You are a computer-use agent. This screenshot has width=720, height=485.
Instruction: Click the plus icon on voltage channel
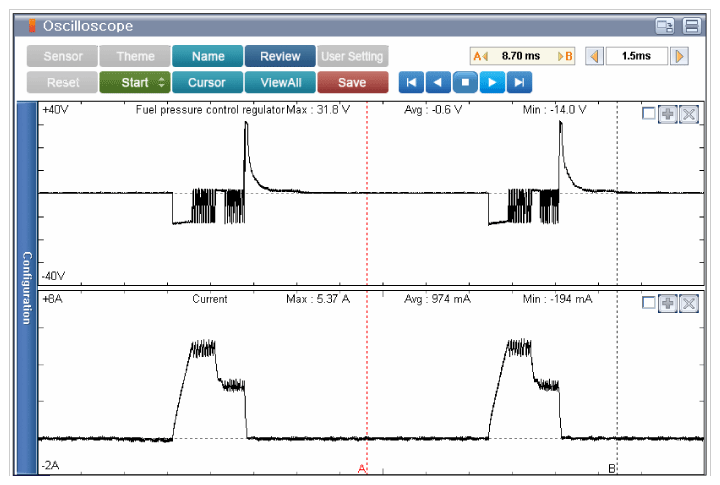[x=668, y=113]
